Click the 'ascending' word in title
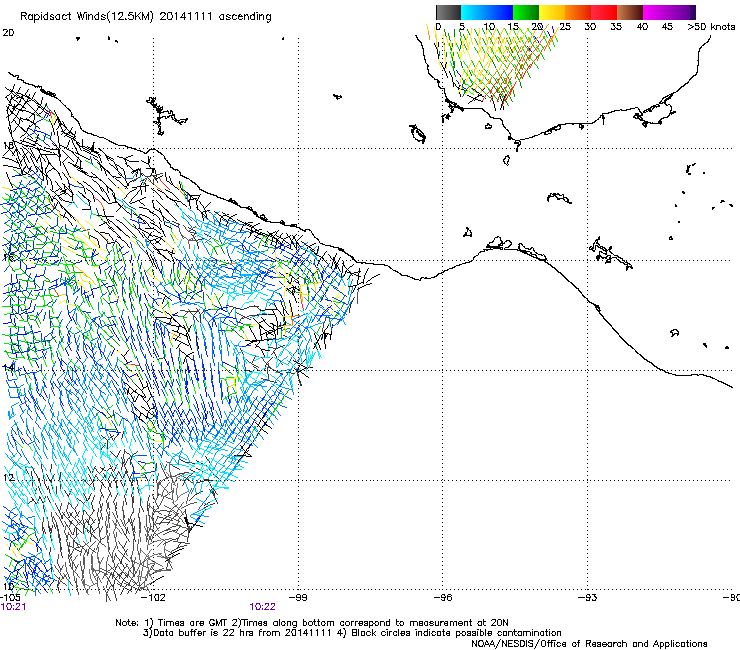Viewport: 740px width, 650px height. [x=245, y=17]
